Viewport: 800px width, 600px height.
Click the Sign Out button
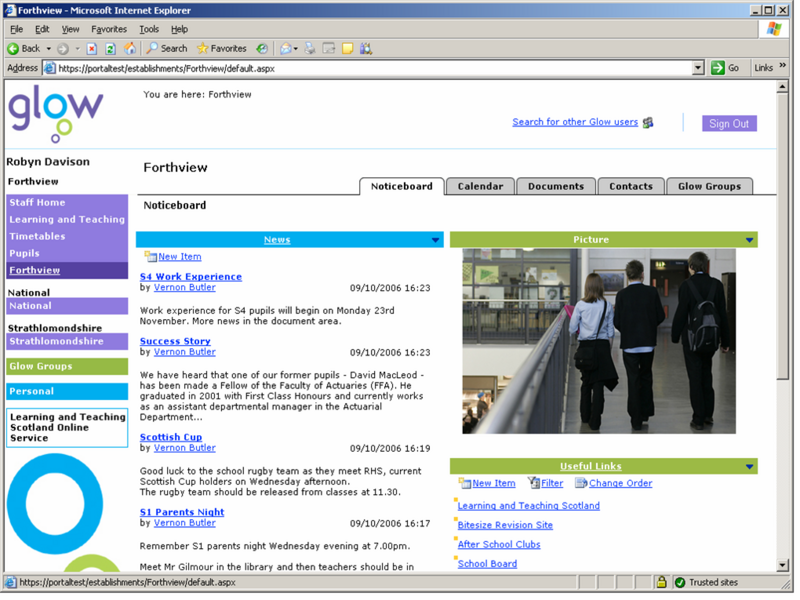tap(729, 123)
